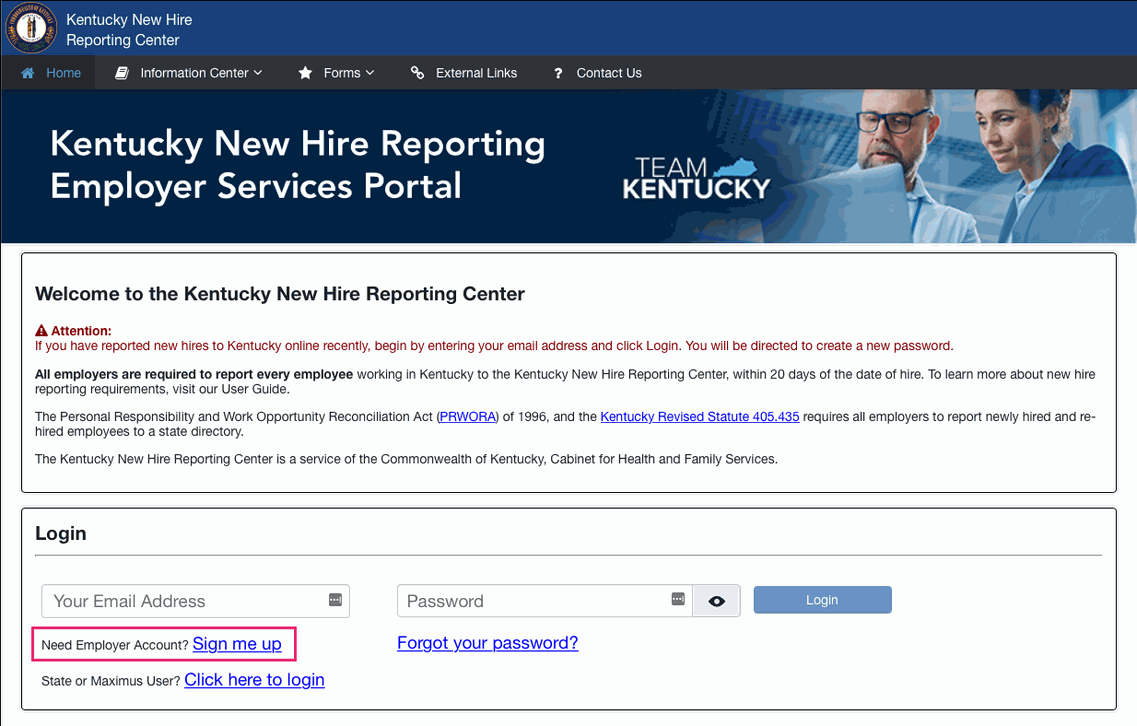Click the red Attention warning triangle icon
Screen dimensions: 1137x726
click(41, 331)
